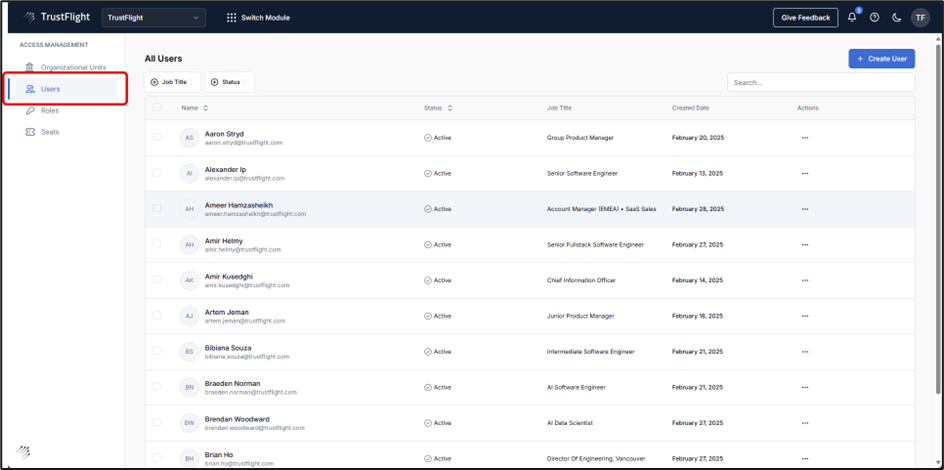Screen dimensions: 944x470
Task: Open actions menu for Ameer Hamzasheikh
Action: [805, 209]
